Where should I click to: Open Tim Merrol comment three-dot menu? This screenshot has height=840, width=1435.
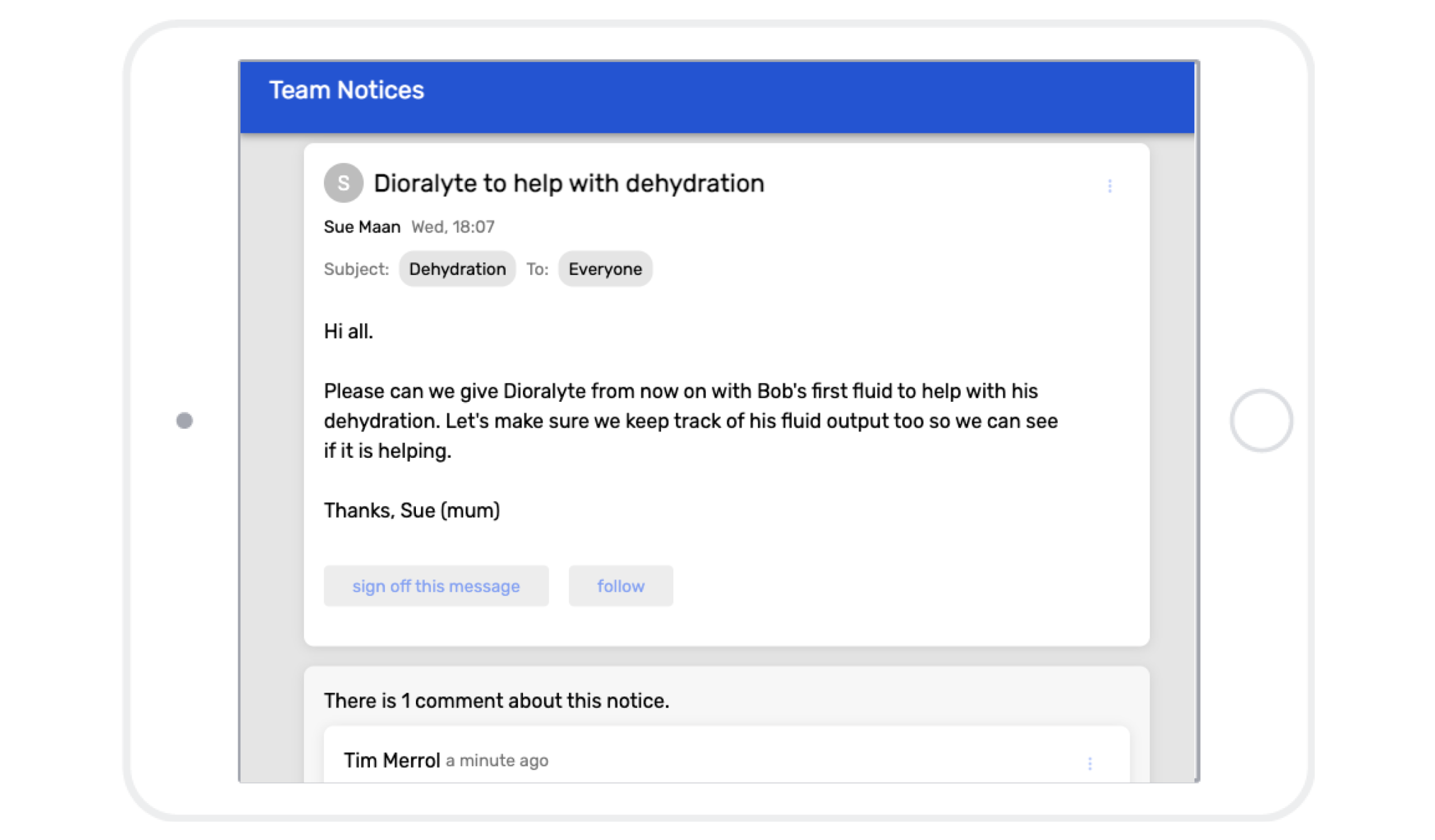(1089, 764)
